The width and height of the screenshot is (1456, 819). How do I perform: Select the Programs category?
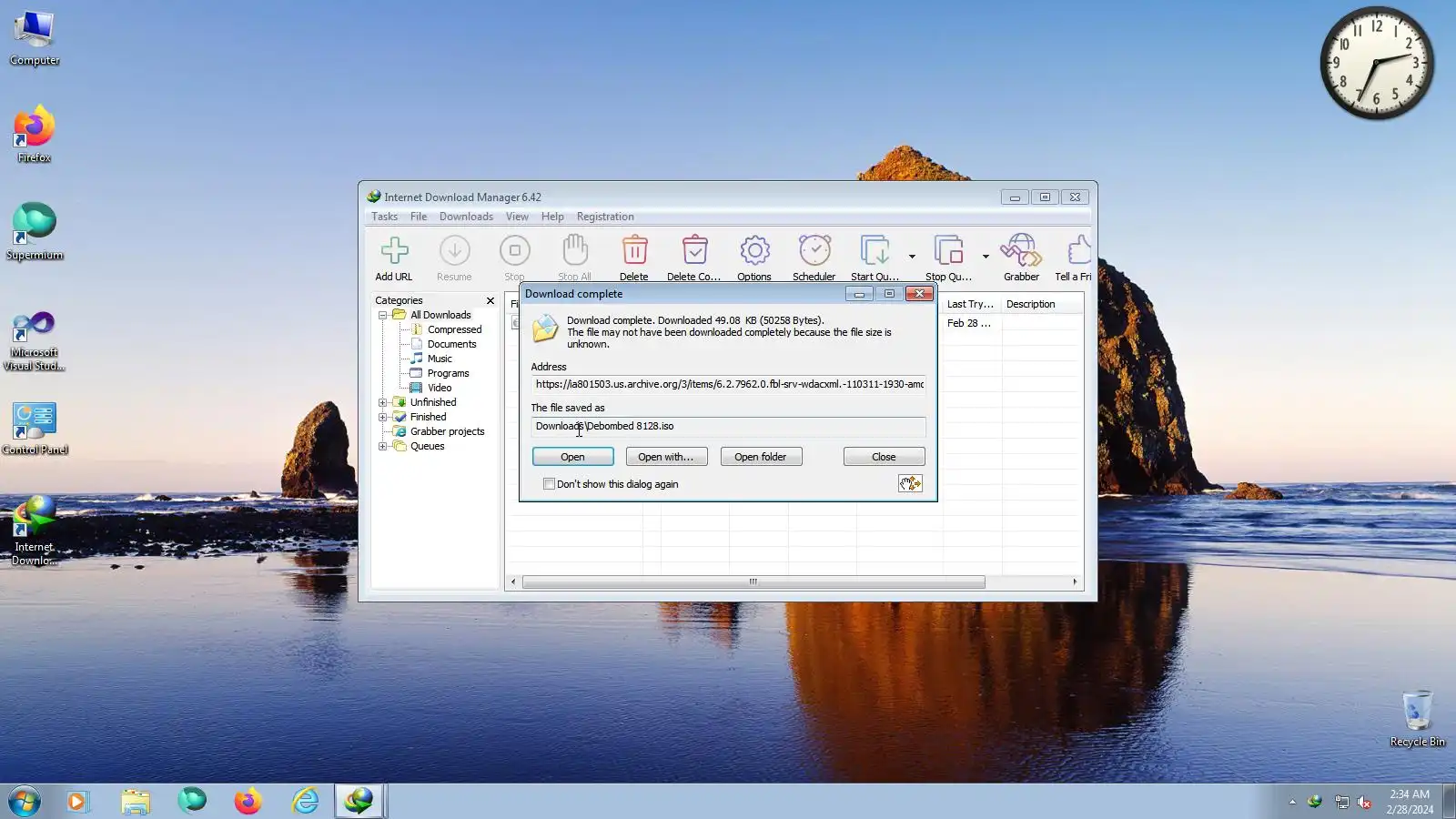point(448,373)
